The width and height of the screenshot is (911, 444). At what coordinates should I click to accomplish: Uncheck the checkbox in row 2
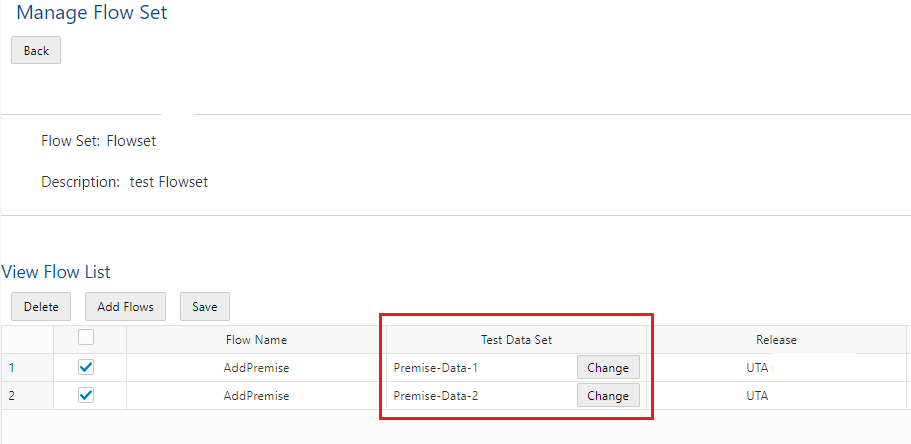[x=86, y=395]
